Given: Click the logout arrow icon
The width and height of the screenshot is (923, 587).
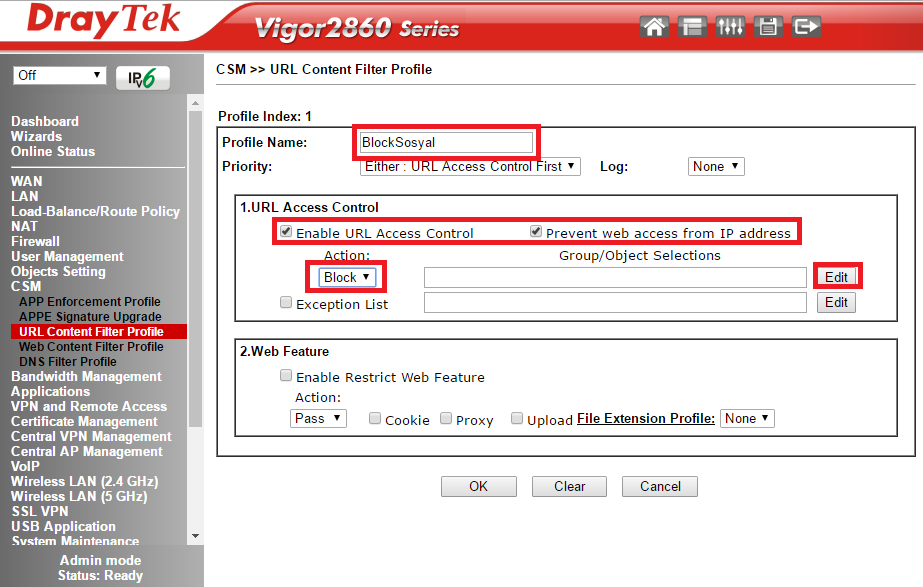Looking at the screenshot, I should coord(806,27).
